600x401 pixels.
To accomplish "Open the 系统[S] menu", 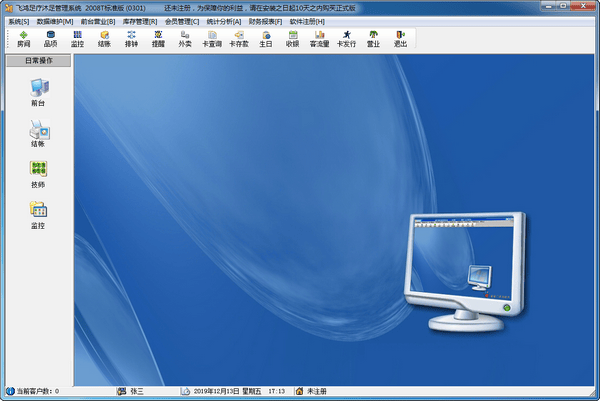I will [x=18, y=21].
